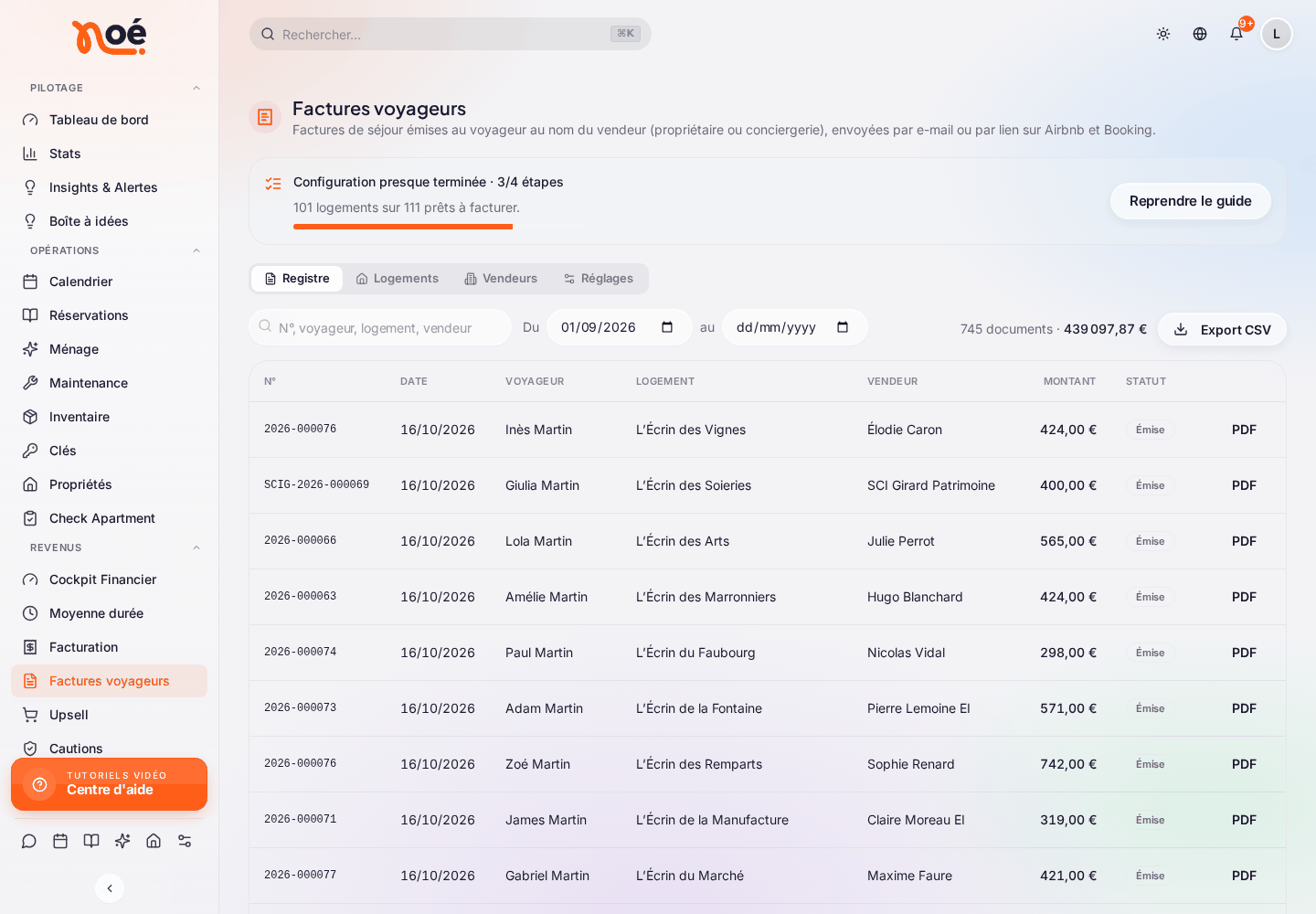Click the invoice number SCIG-2026-000069

pyautogui.click(x=316, y=485)
